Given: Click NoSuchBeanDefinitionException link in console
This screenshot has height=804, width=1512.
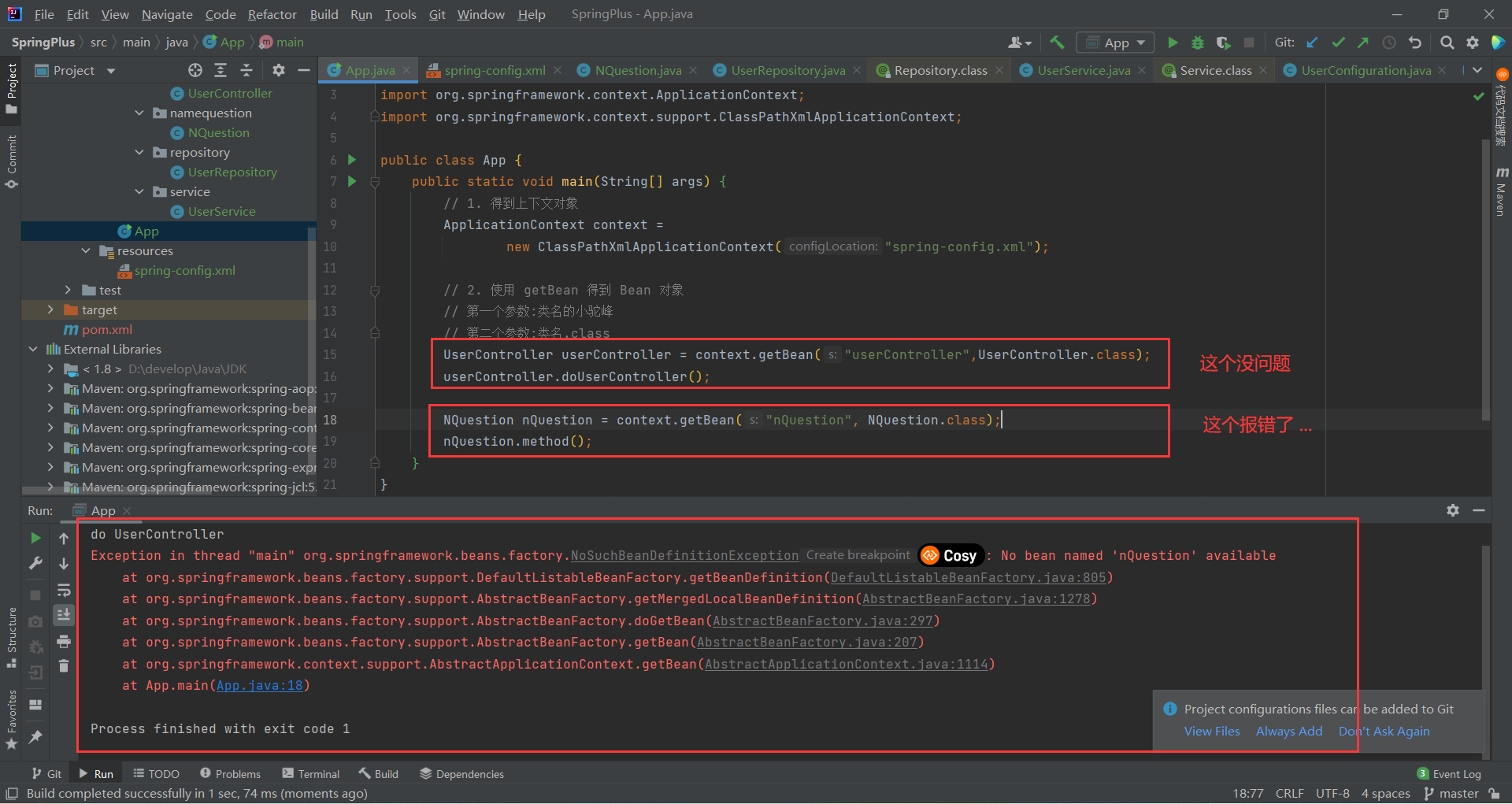Looking at the screenshot, I should [x=684, y=555].
